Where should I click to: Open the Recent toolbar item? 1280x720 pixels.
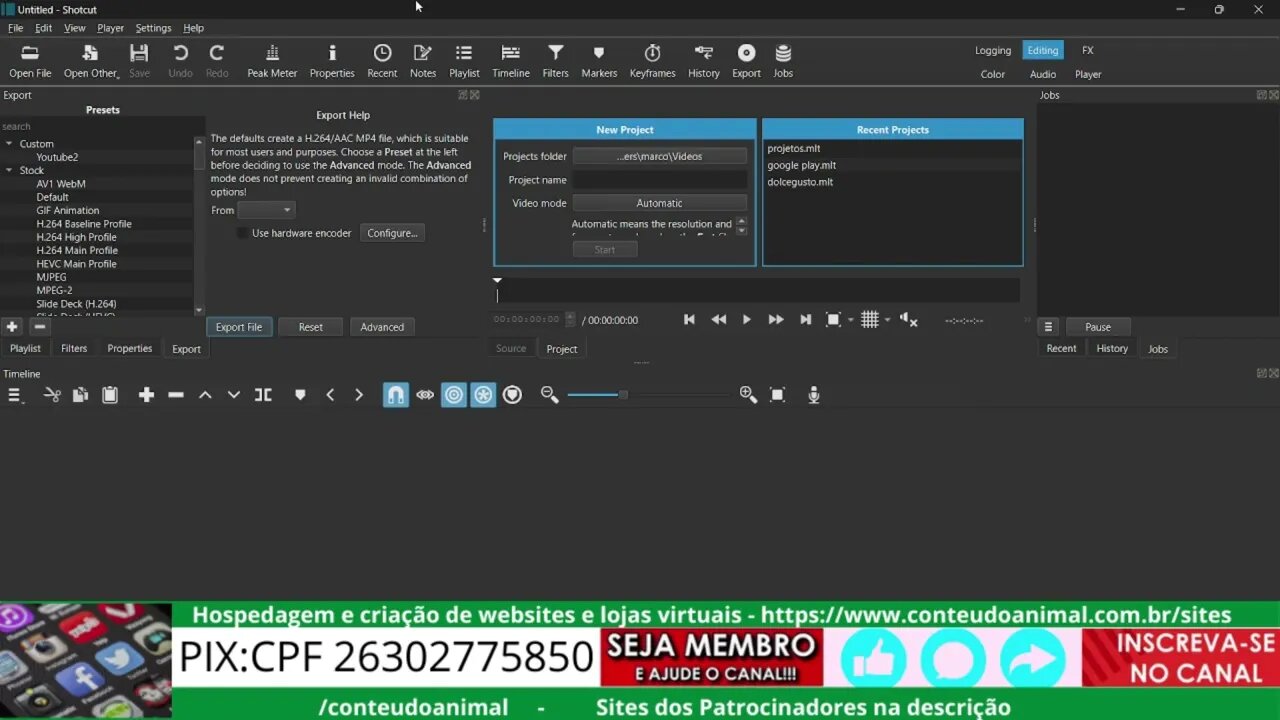click(x=382, y=61)
